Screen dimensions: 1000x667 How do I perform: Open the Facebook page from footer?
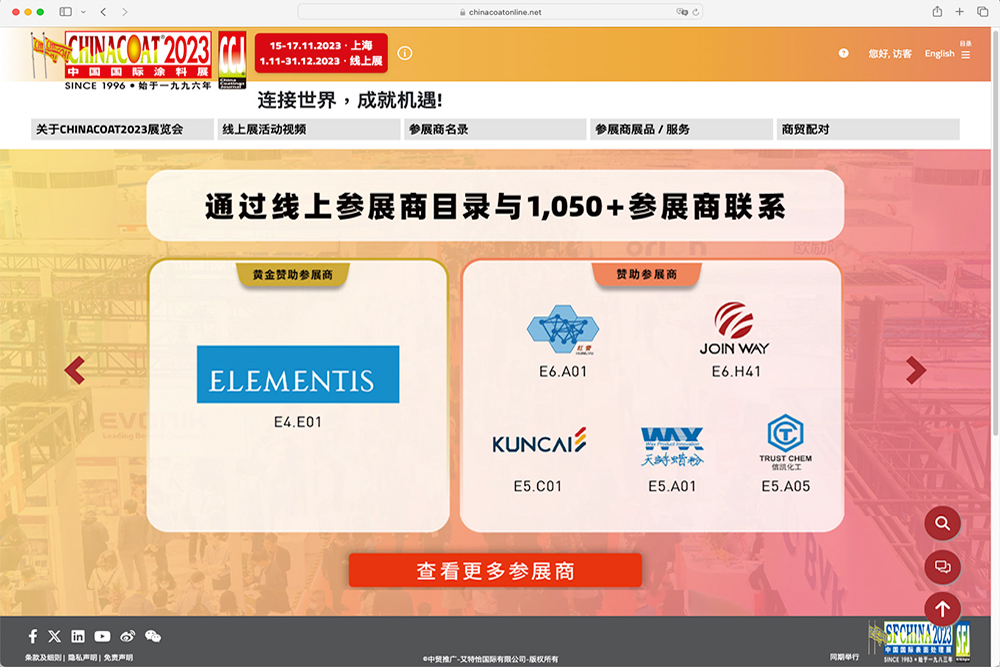click(x=33, y=636)
